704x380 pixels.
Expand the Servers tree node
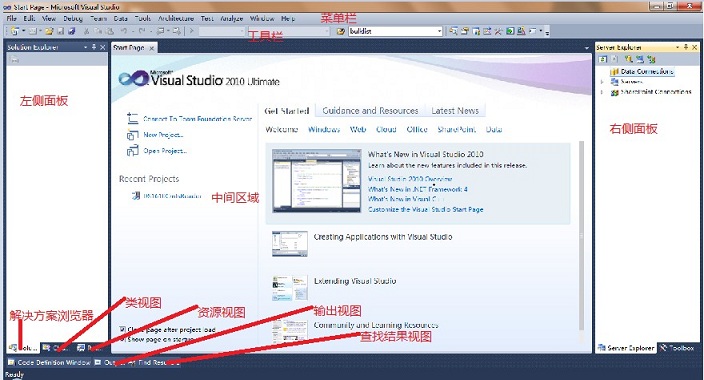(x=602, y=82)
